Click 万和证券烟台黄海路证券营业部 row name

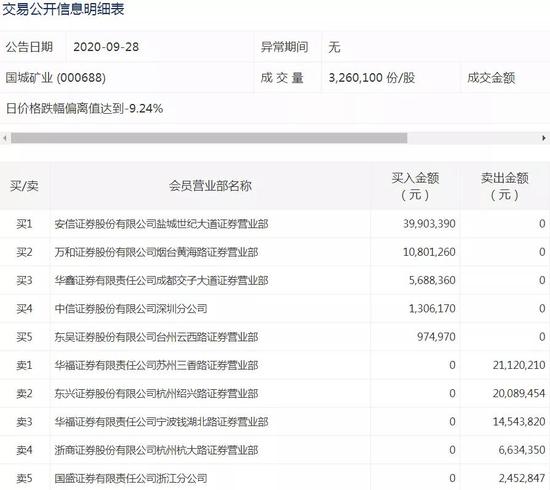[x=156, y=252]
